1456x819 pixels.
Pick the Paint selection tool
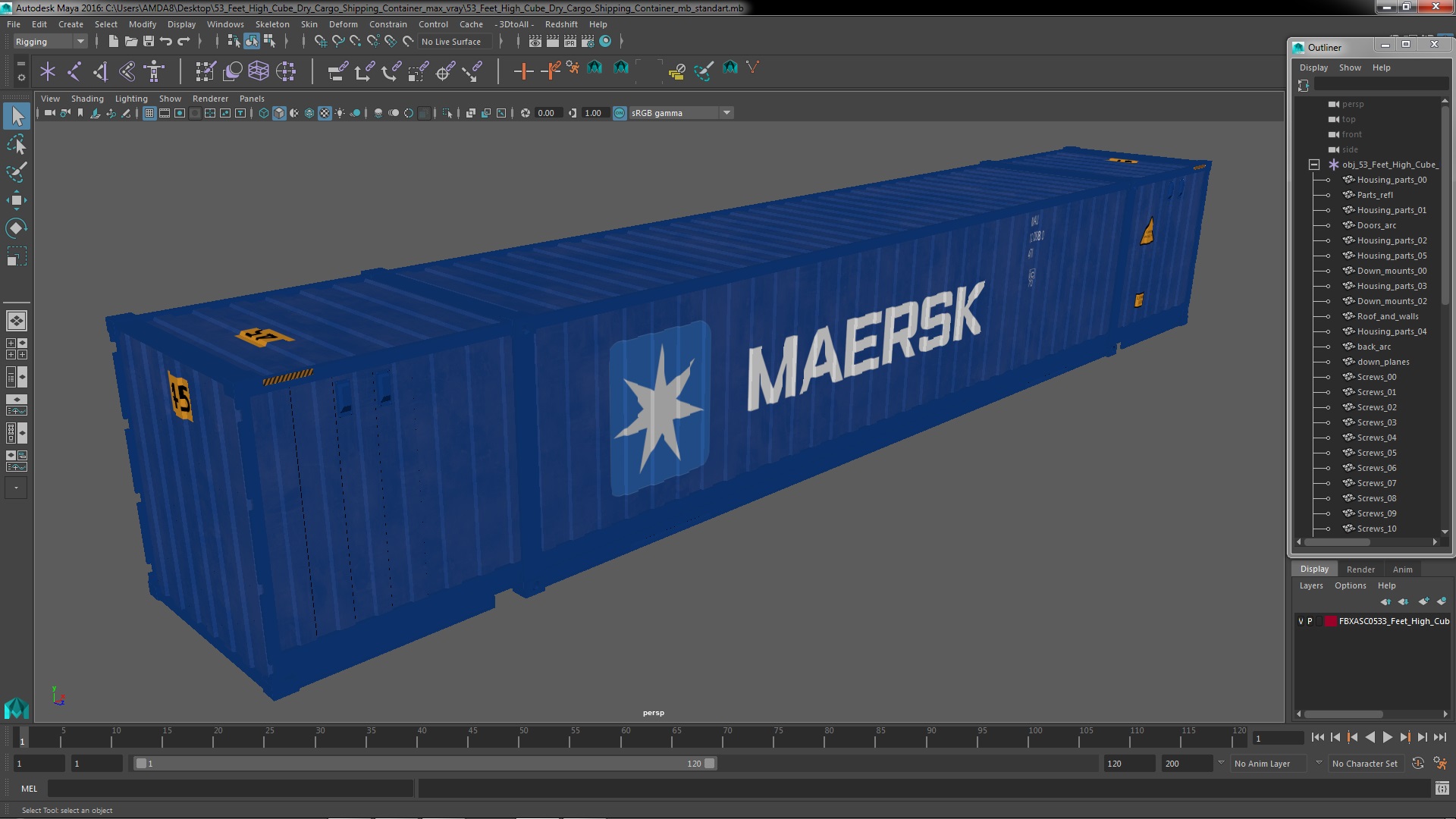point(17,172)
